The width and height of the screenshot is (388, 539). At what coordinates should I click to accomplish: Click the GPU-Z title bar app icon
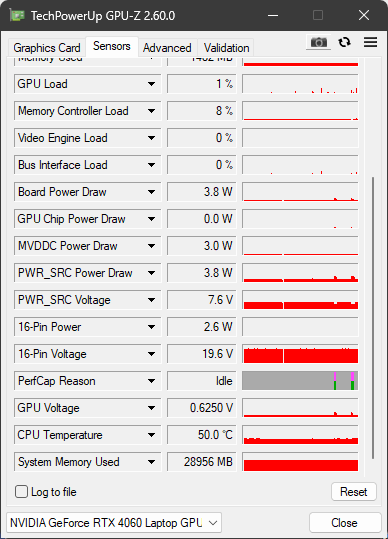pyautogui.click(x=16, y=15)
